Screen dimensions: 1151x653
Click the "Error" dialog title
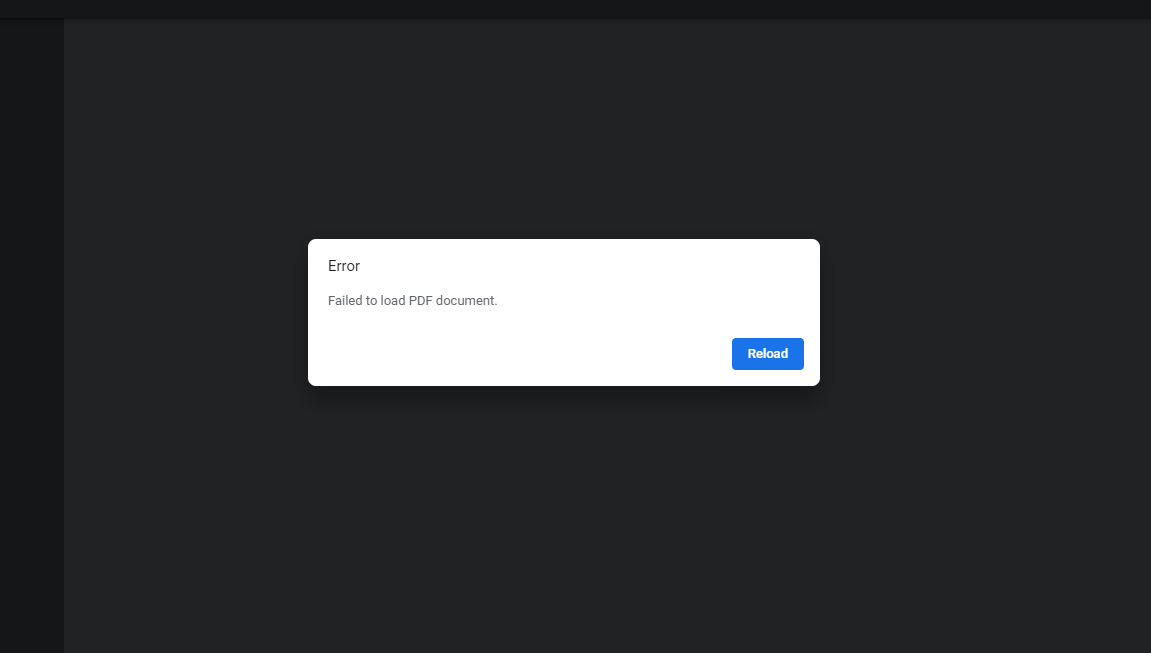(344, 266)
